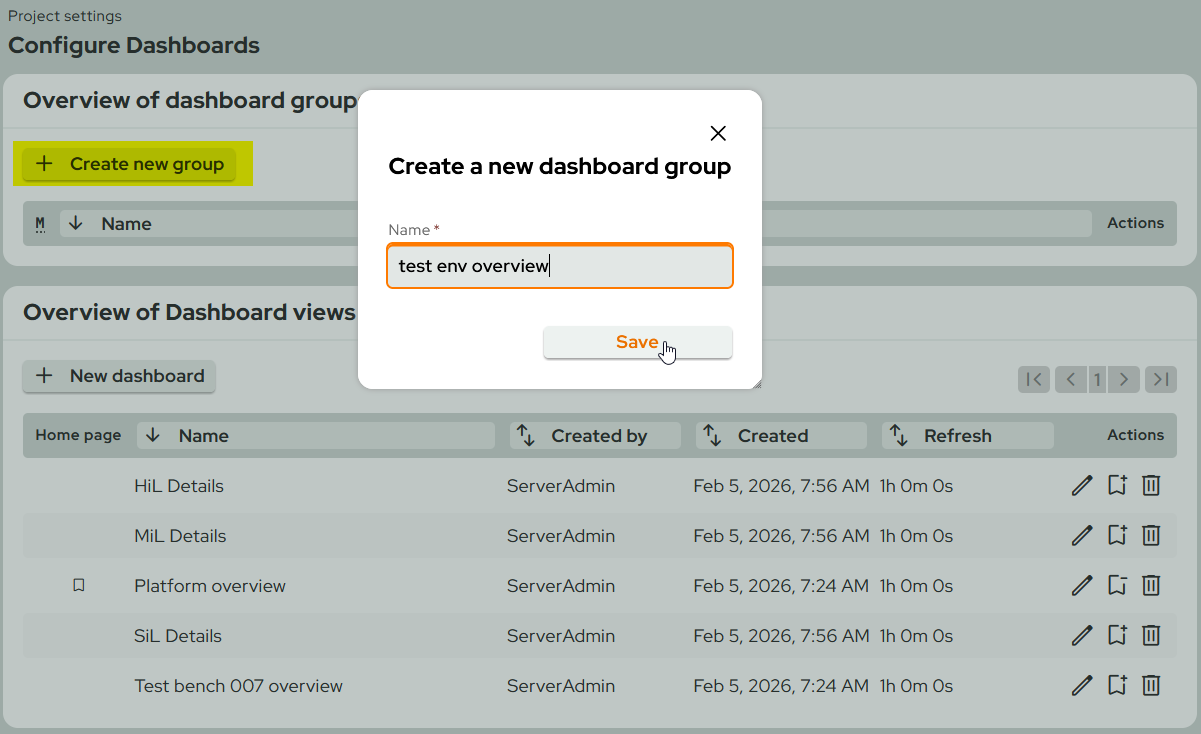Dismiss the dialog with the X icon
This screenshot has height=734, width=1201.
point(718,132)
